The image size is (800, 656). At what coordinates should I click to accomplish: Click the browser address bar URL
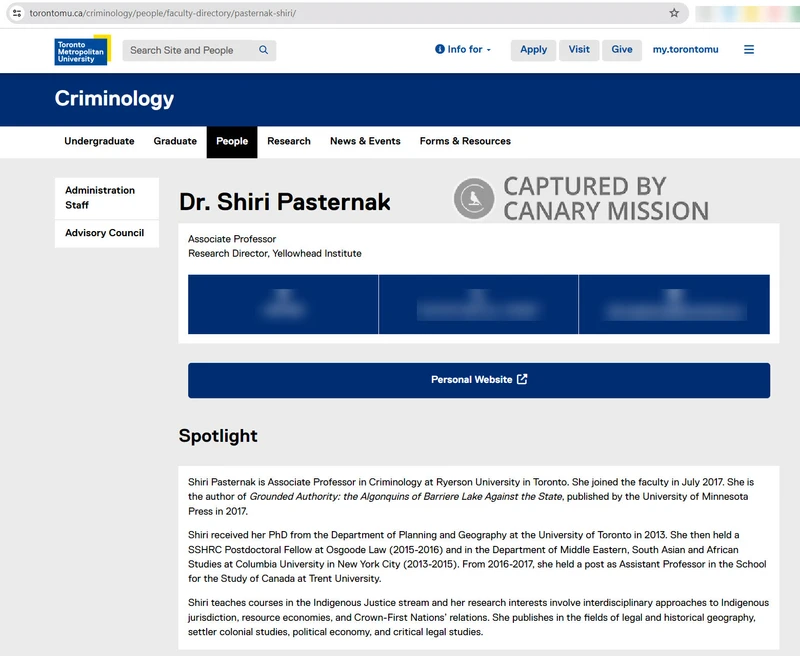pos(163,13)
